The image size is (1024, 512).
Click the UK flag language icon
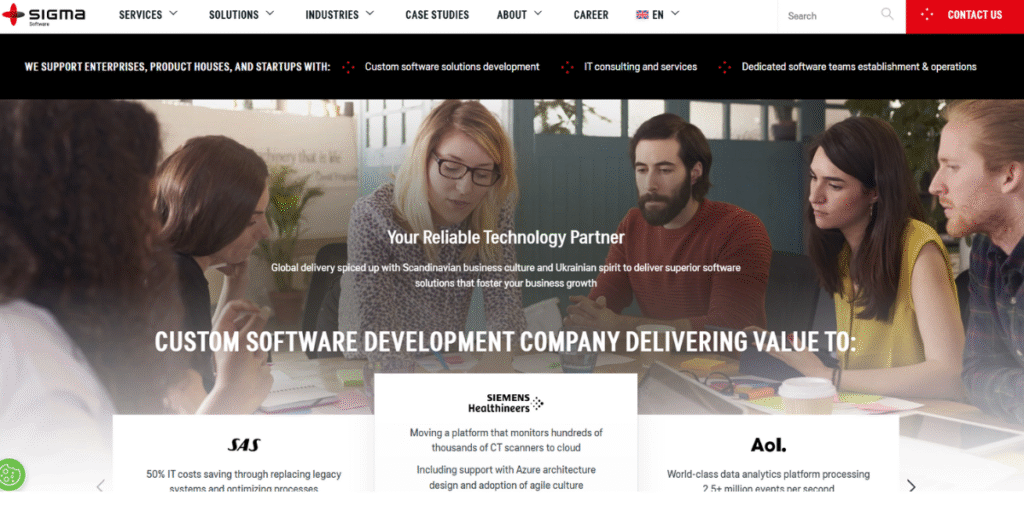tap(642, 14)
